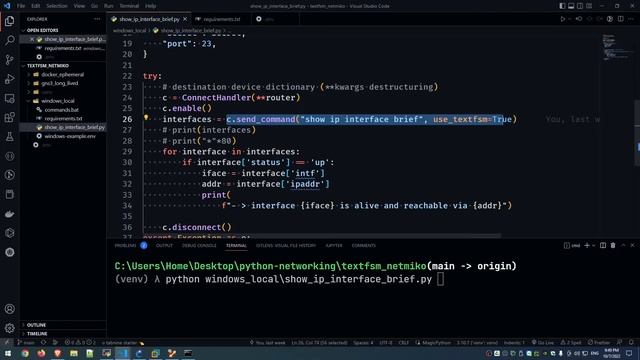Expand the Outline section

36,325
